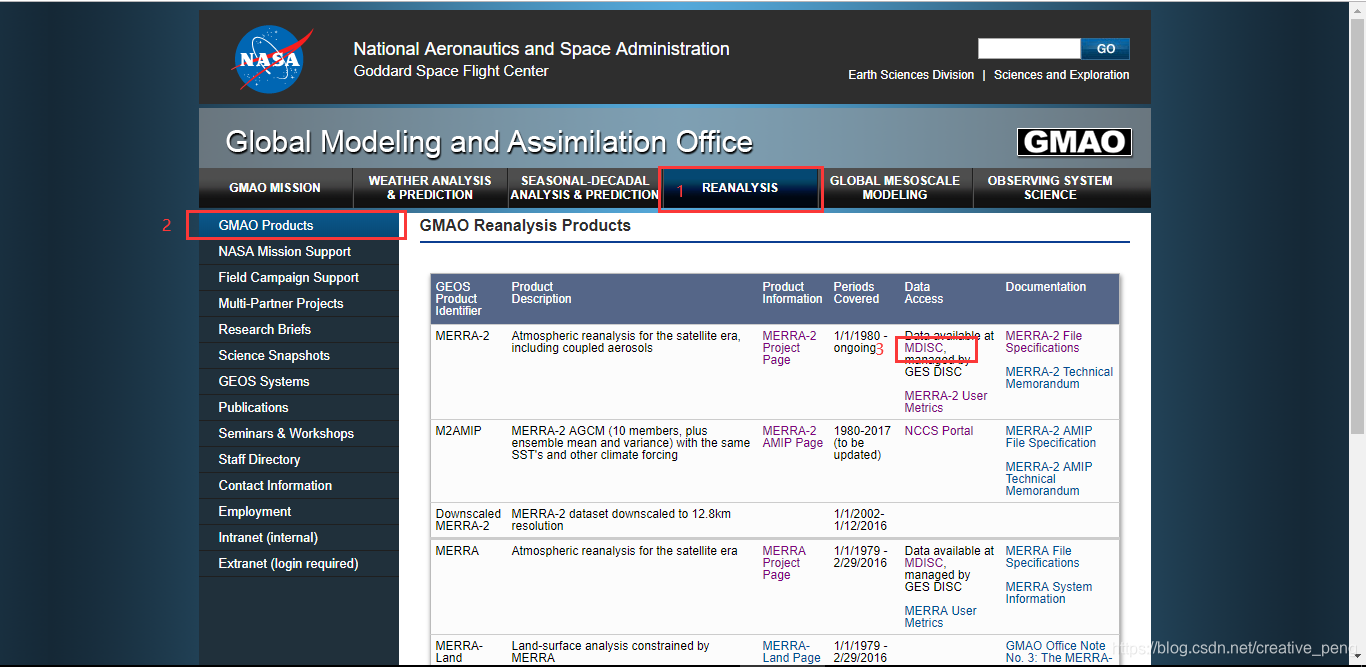Open Earth Sciences Division link
Image resolution: width=1366 pixels, height=667 pixels.
[x=911, y=75]
